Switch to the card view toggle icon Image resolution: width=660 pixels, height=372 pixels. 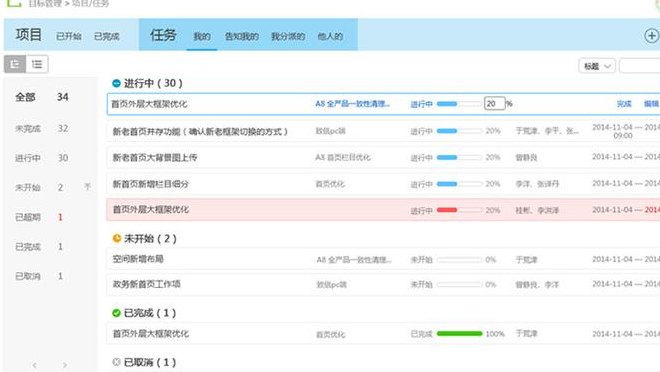point(15,64)
